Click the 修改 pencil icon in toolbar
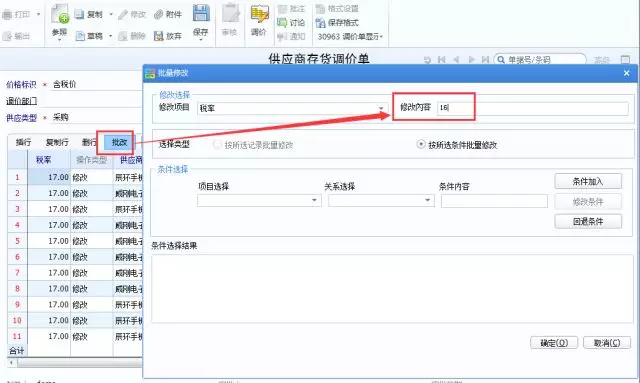The image size is (640, 383). (x=123, y=15)
